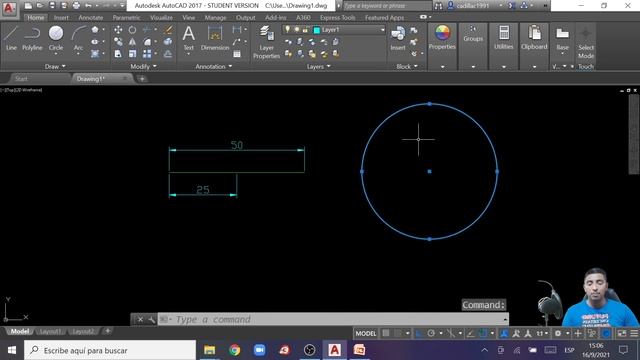Click the Explode tool icon

point(168,42)
